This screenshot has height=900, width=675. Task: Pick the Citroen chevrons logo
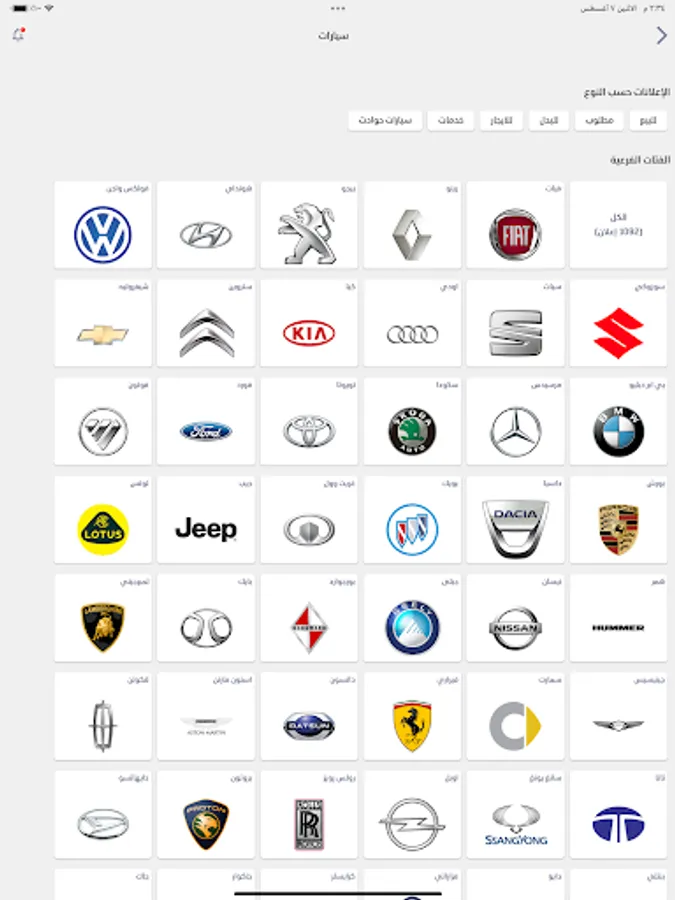(206, 333)
